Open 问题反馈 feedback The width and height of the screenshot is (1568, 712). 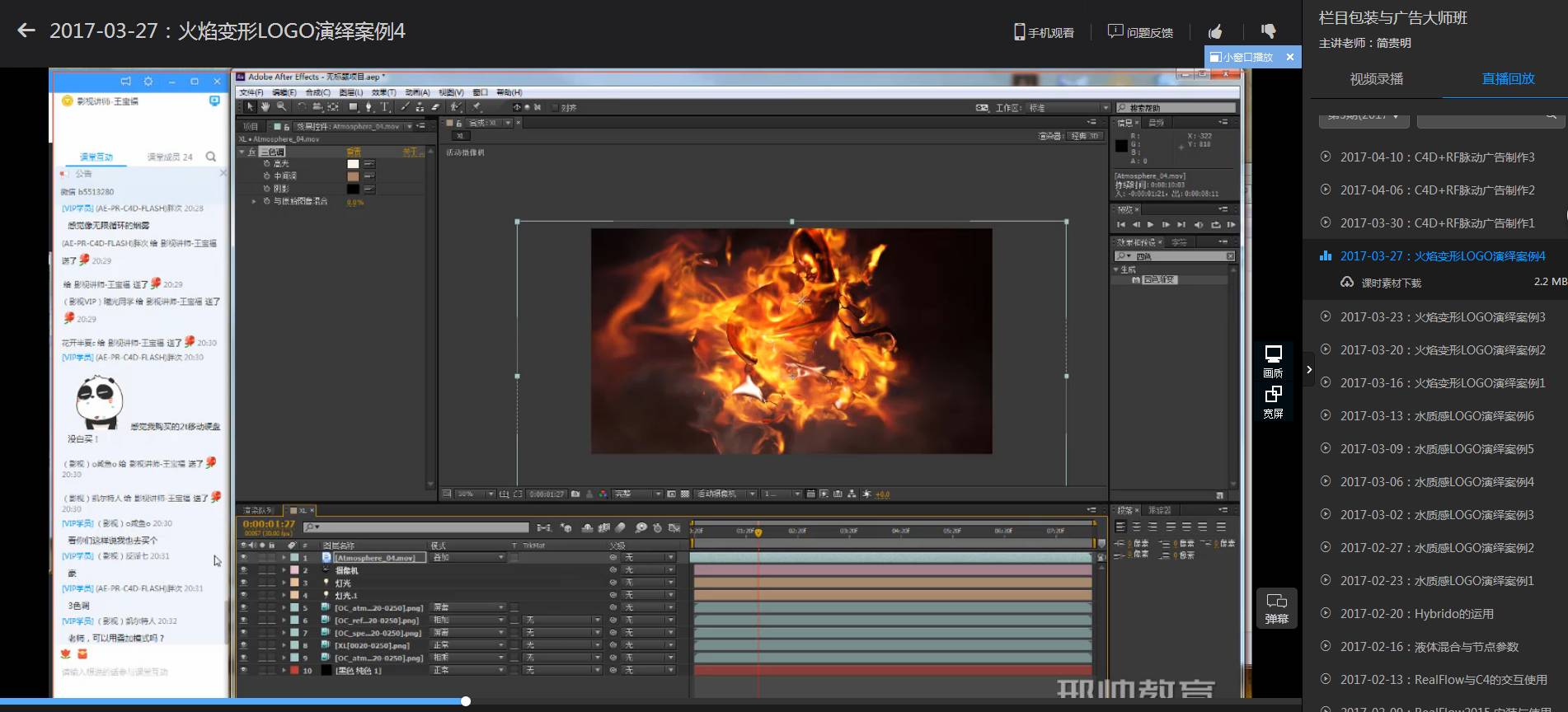click(1140, 32)
